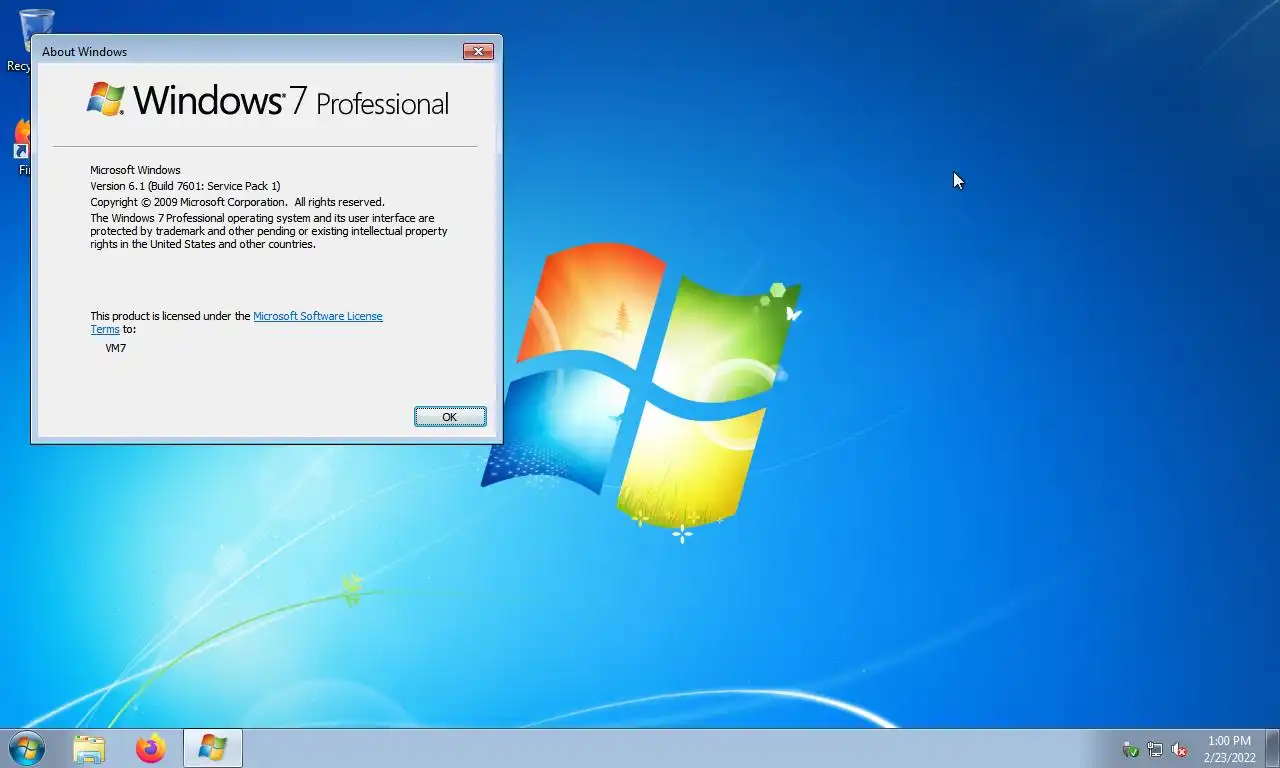Image resolution: width=1280 pixels, height=768 pixels.
Task: Click the Windows 7 Professional logo banner
Action: point(267,101)
